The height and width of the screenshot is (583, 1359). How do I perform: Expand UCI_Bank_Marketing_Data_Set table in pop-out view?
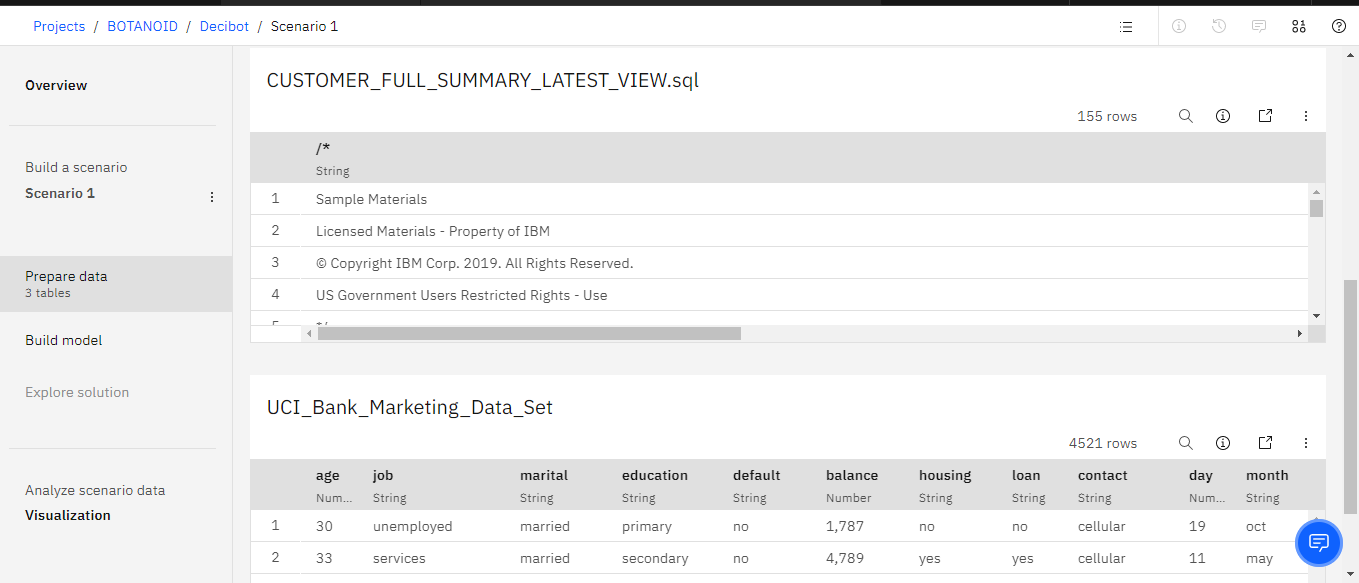click(x=1265, y=443)
